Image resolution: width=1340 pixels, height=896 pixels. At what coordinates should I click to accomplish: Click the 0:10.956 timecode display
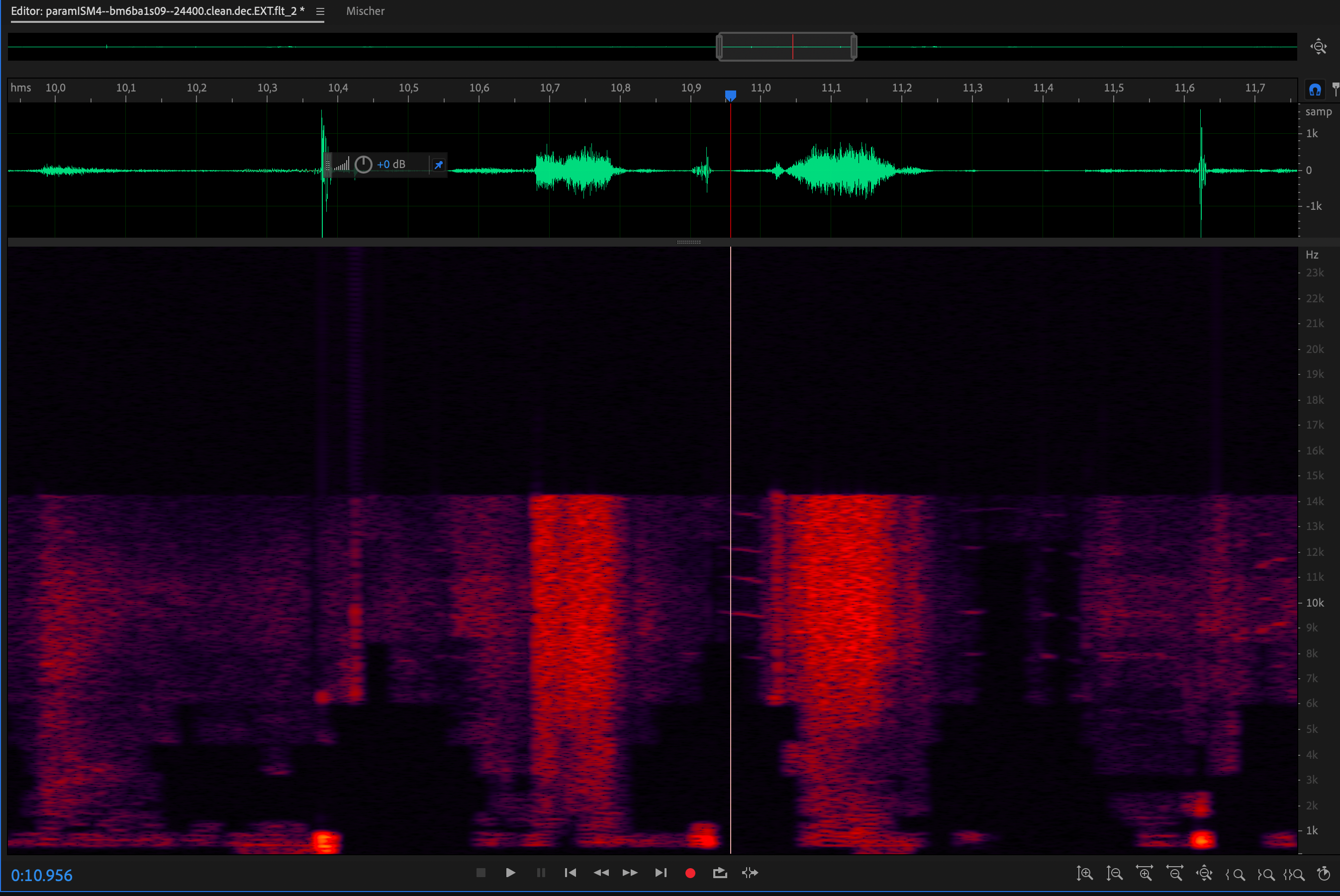[x=42, y=875]
